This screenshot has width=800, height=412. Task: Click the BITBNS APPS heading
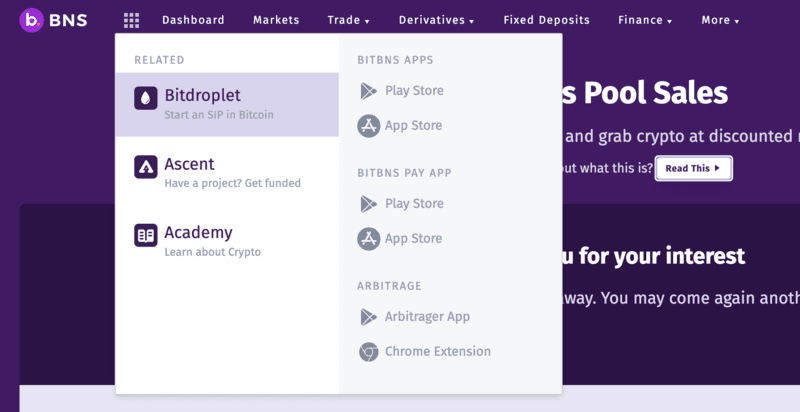pos(395,60)
